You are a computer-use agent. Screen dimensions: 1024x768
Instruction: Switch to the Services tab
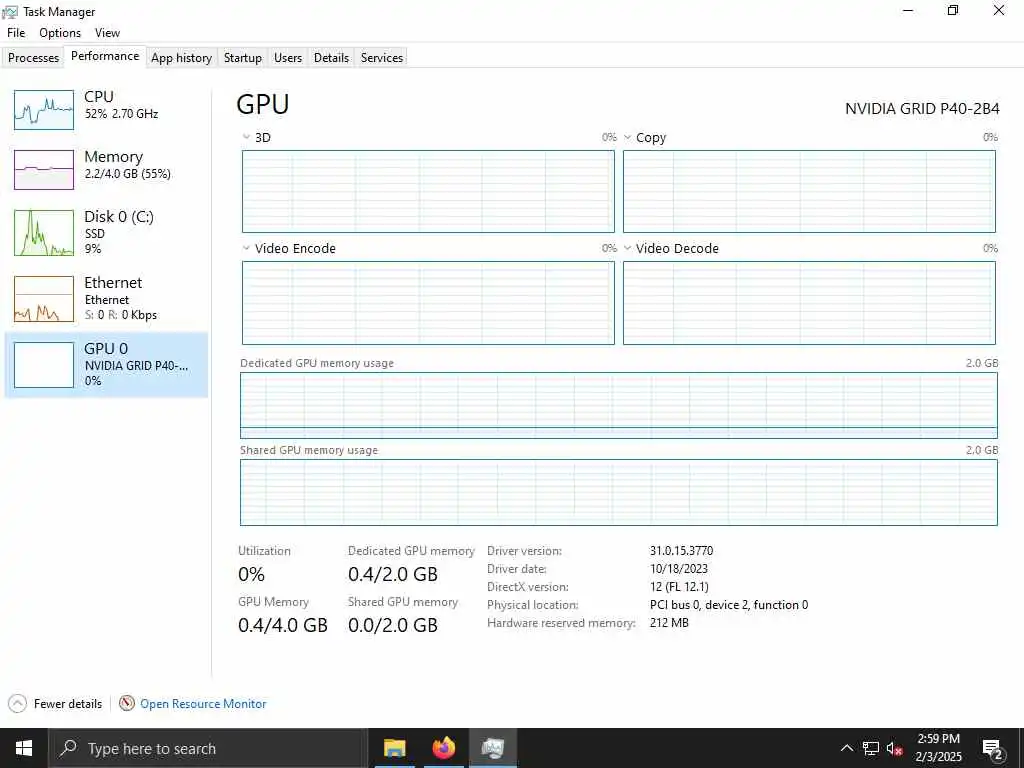[382, 57]
